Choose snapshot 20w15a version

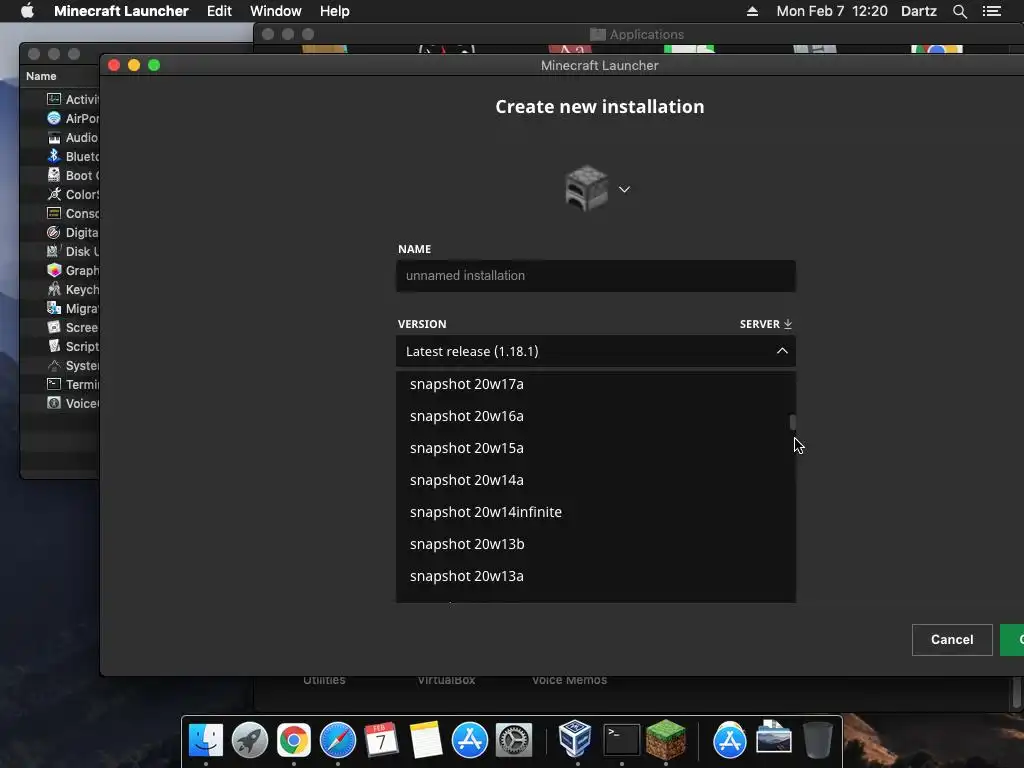point(596,448)
